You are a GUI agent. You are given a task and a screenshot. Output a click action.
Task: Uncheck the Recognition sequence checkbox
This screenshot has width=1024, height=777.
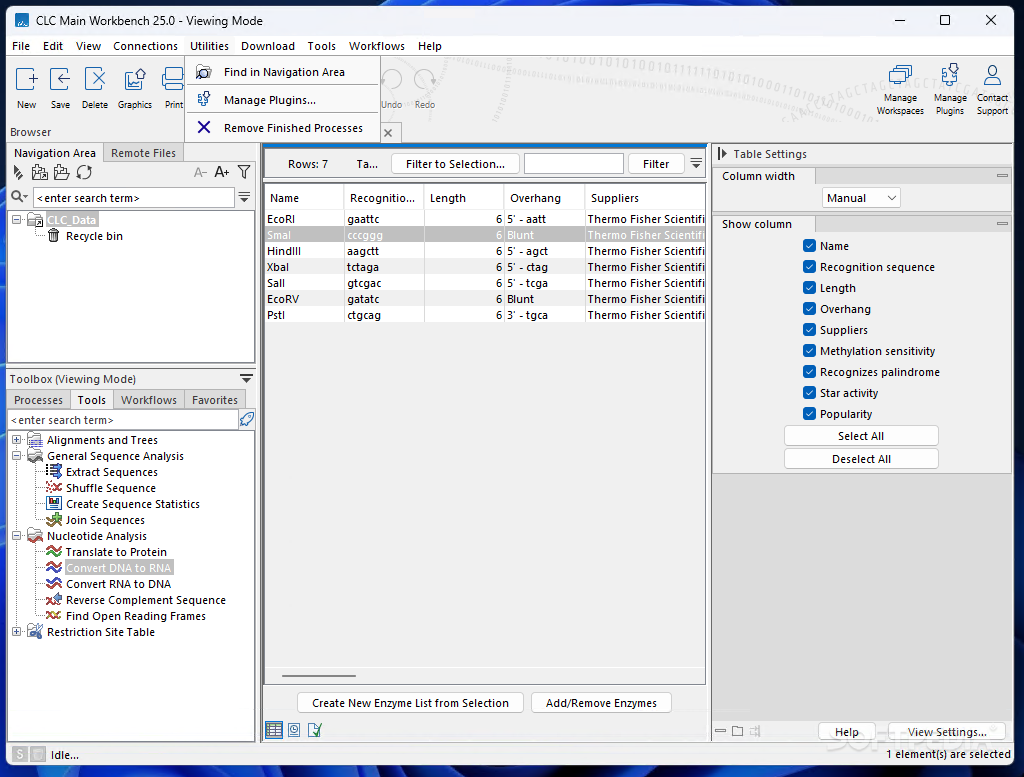[809, 266]
